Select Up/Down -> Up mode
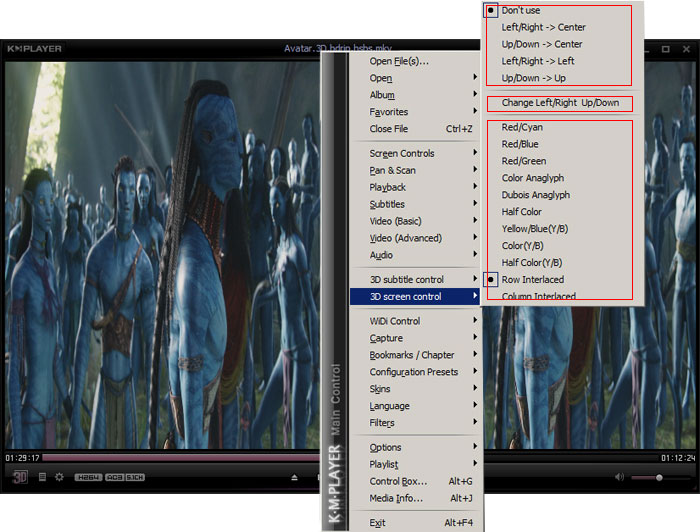700x532 pixels. pyautogui.click(x=564, y=78)
